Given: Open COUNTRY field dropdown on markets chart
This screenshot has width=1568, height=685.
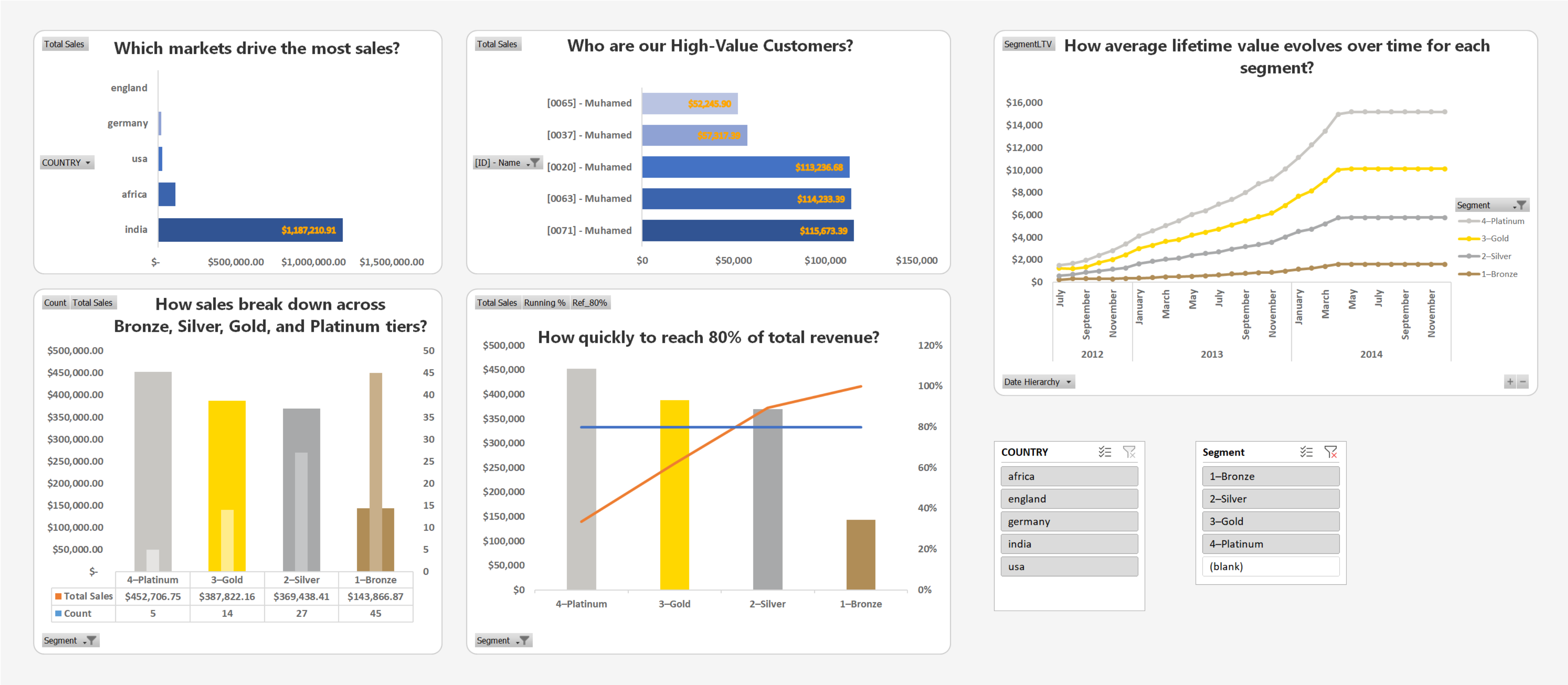Looking at the screenshot, I should pos(67,162).
